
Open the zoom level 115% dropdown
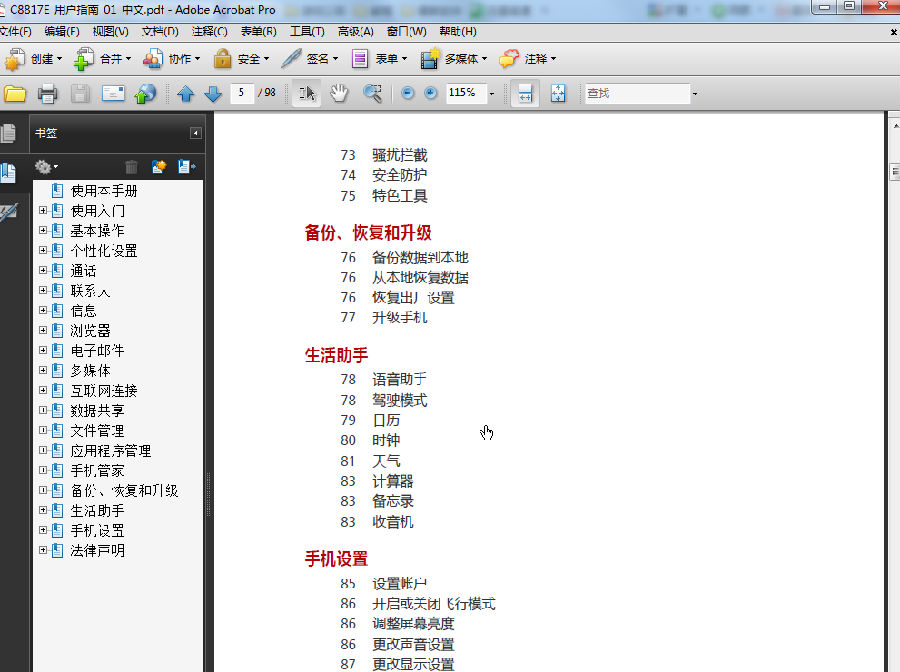[x=492, y=93]
